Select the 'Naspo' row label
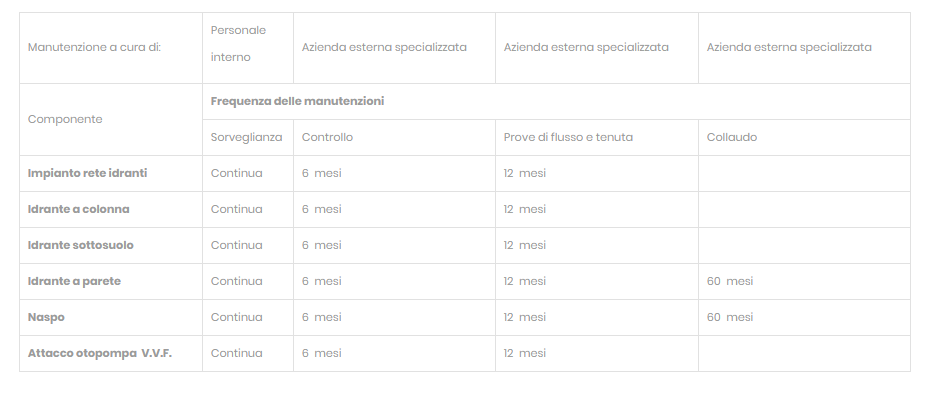 point(46,317)
